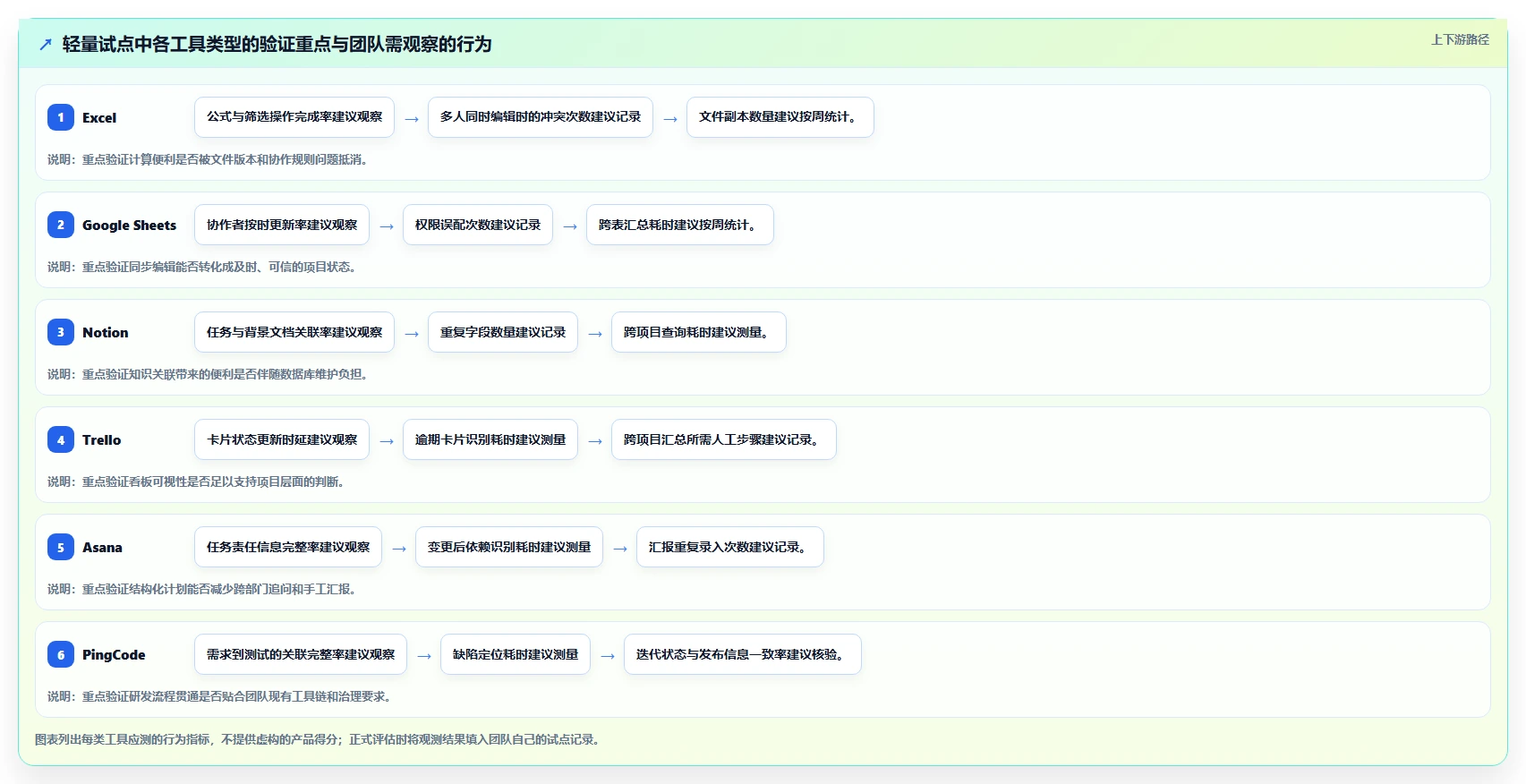
Task: Click the Trello 说明 note about 看板可视性
Action: (x=196, y=481)
